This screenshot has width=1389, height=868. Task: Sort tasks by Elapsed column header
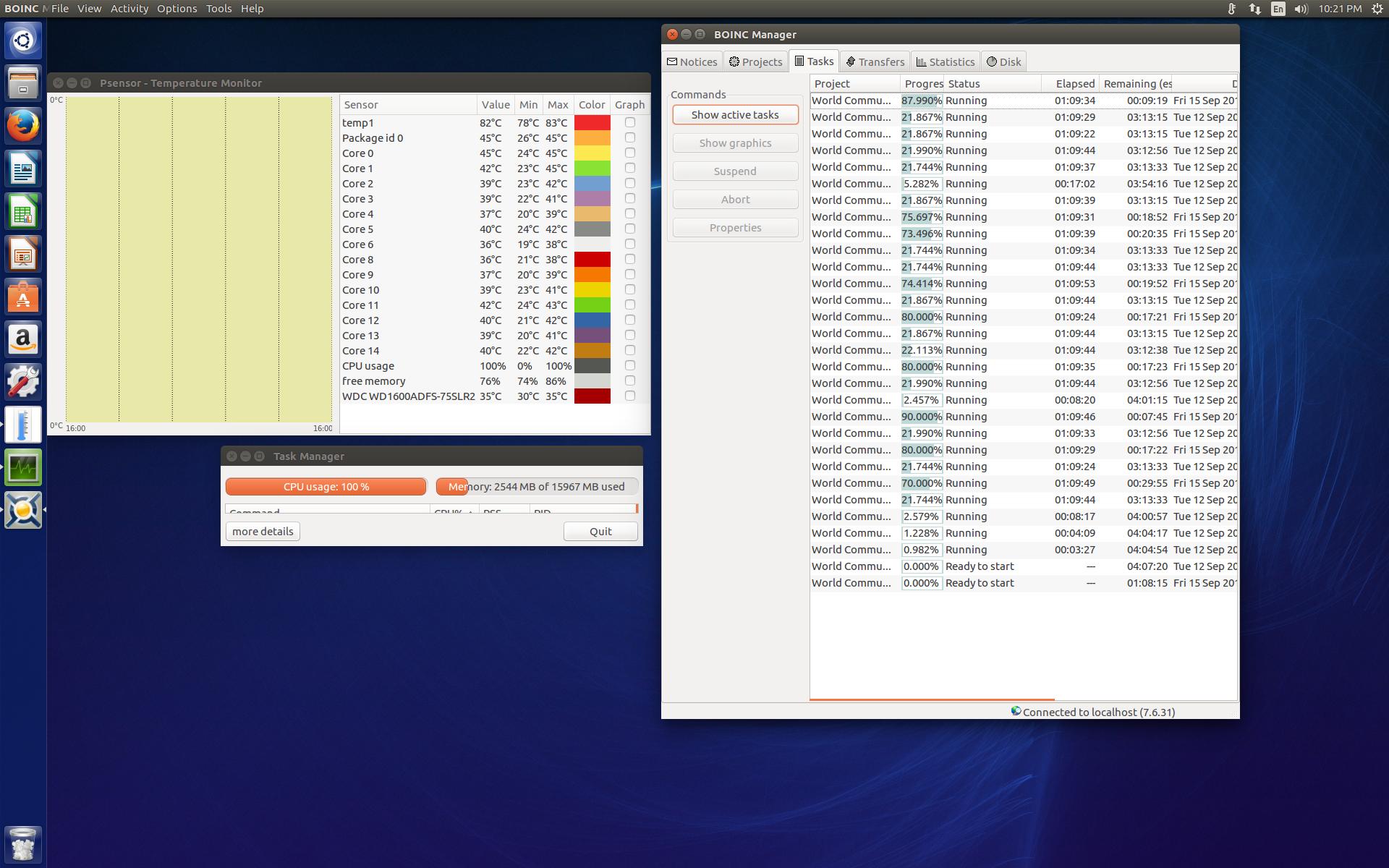coord(1071,83)
